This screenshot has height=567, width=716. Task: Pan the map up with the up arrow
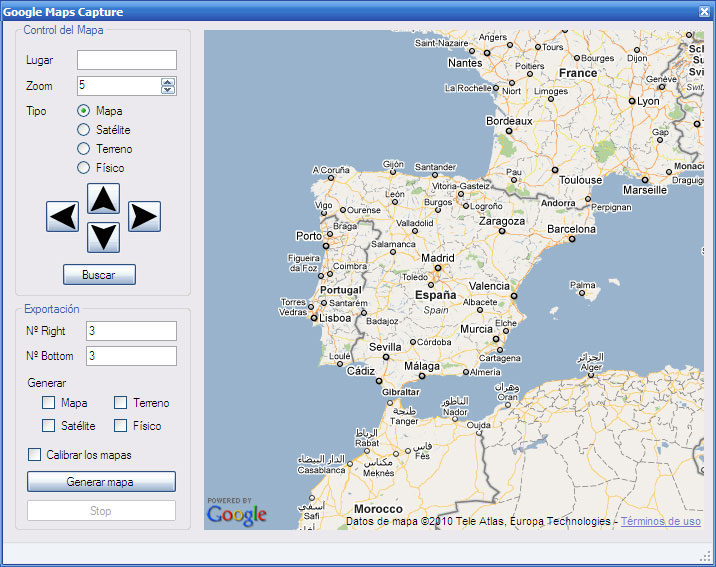(x=104, y=199)
